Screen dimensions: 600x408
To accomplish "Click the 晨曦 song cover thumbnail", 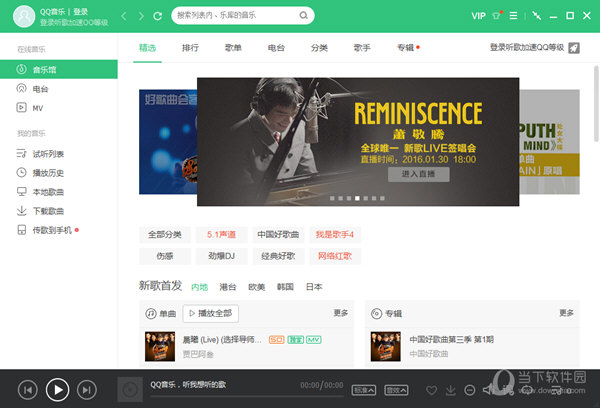I will tap(160, 346).
